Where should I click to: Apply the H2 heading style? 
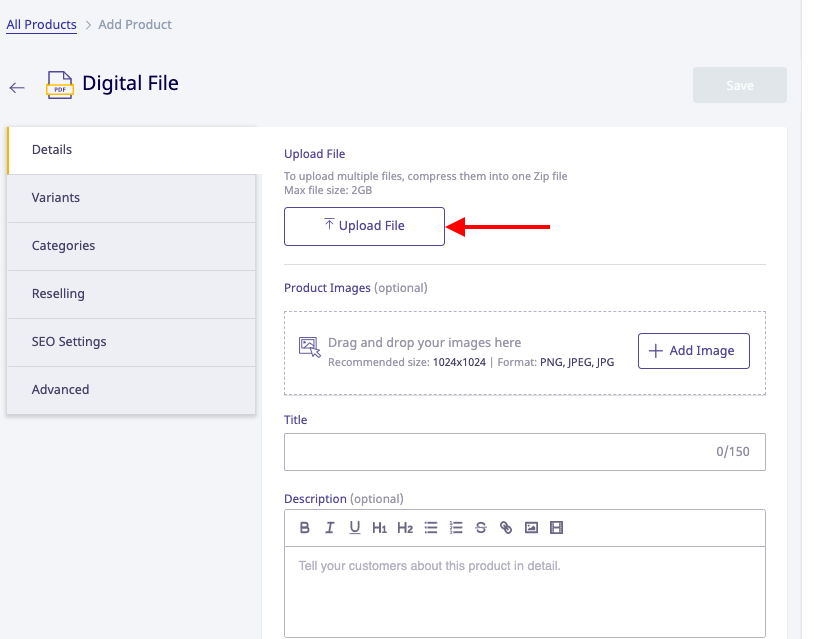(x=405, y=527)
